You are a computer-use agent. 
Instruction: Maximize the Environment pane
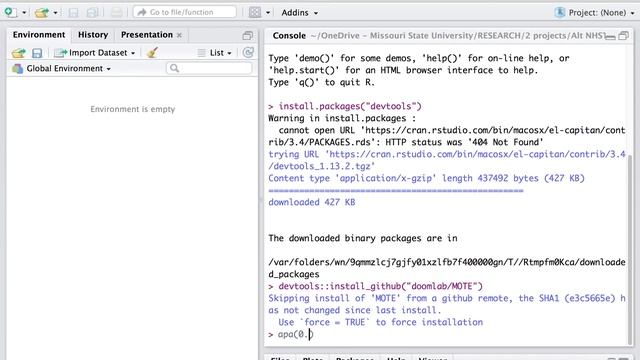247,36
